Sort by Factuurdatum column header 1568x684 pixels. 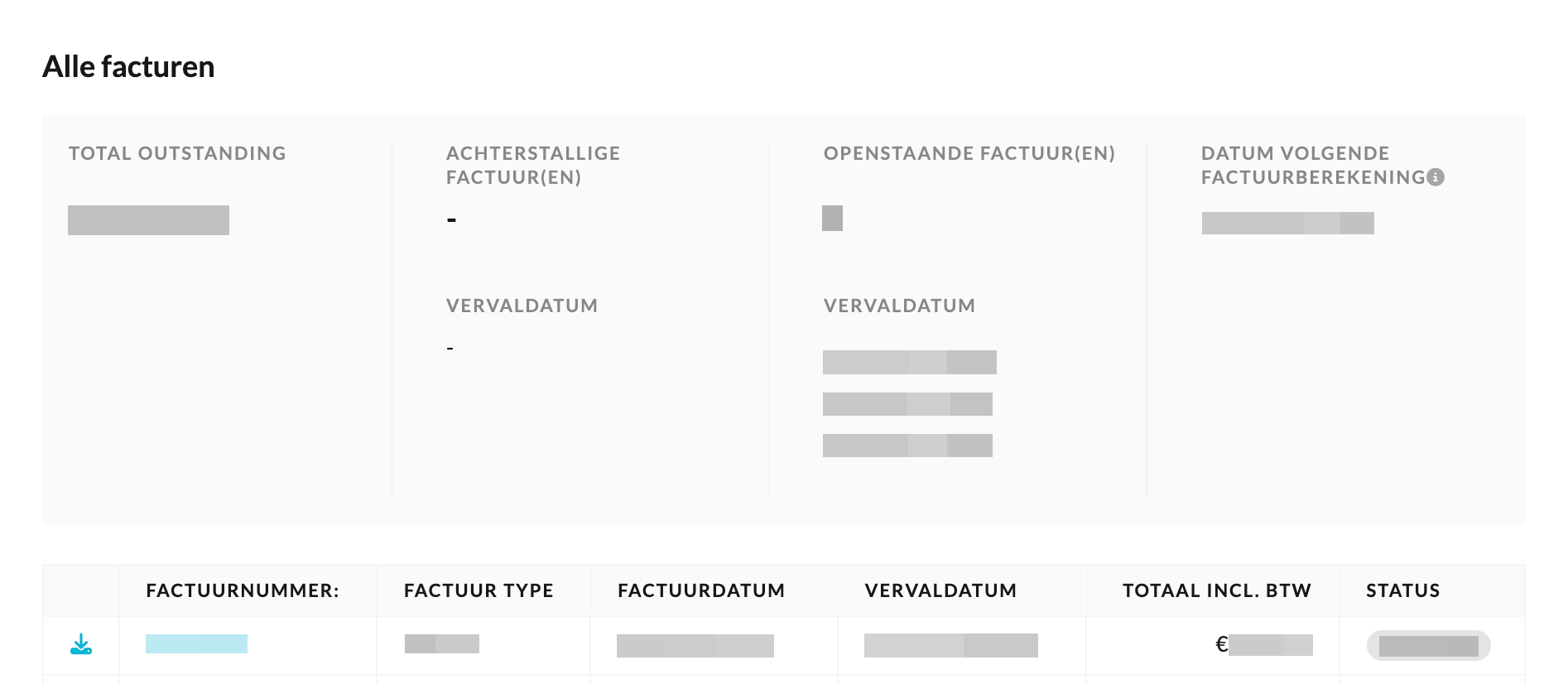coord(701,590)
